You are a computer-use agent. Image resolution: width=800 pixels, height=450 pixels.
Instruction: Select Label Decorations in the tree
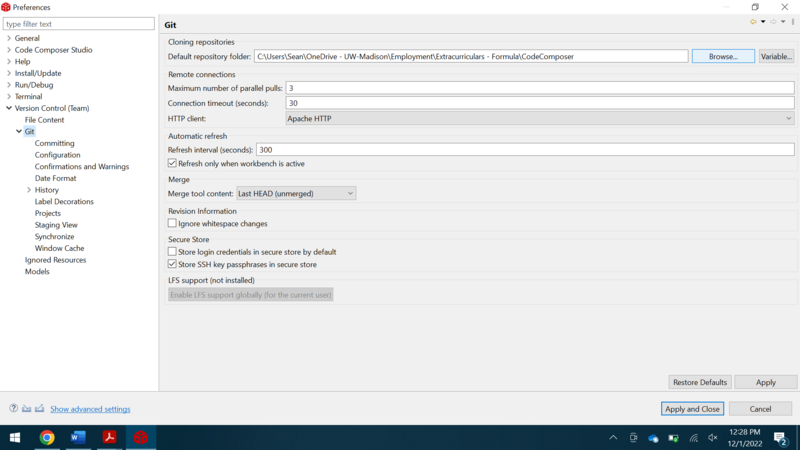click(64, 202)
